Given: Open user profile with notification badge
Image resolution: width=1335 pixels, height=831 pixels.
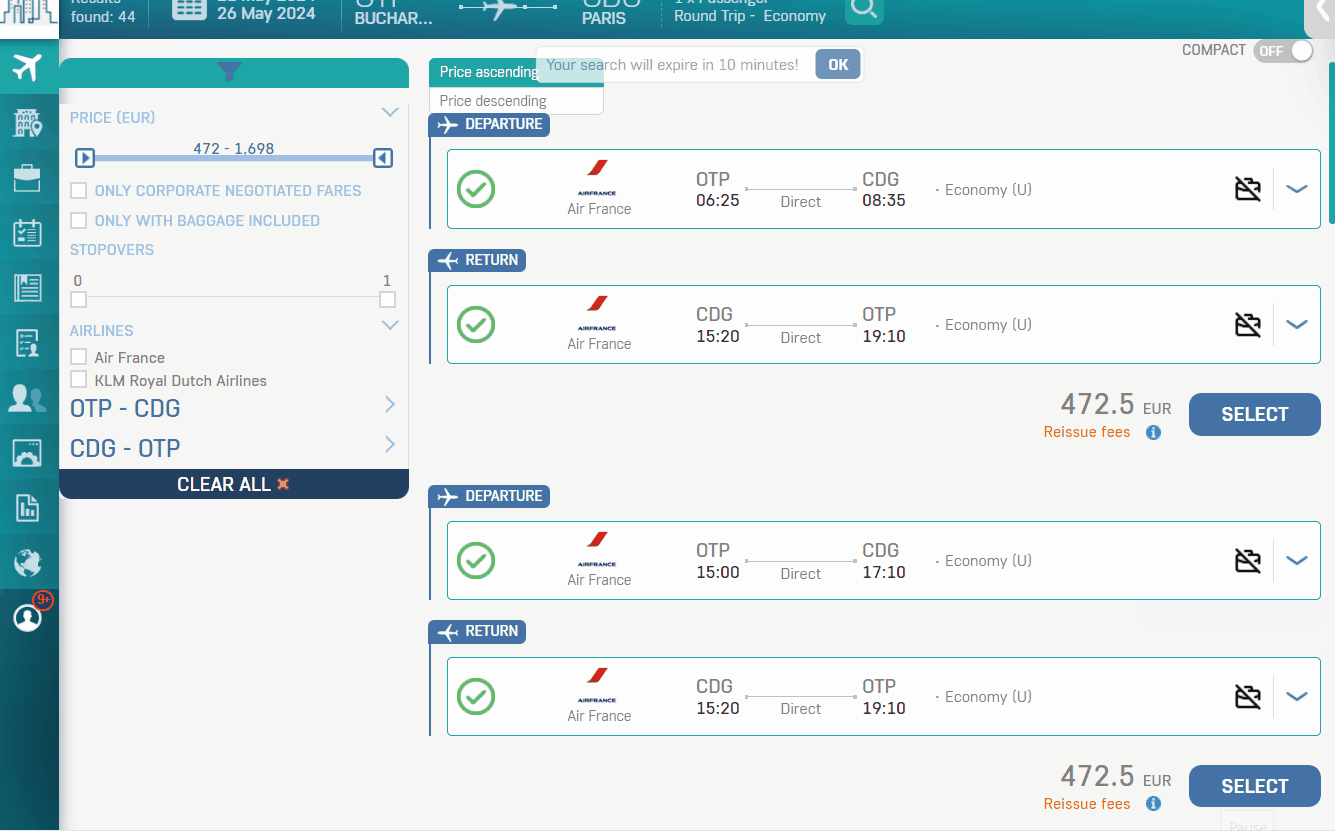Looking at the screenshot, I should (x=27, y=617).
